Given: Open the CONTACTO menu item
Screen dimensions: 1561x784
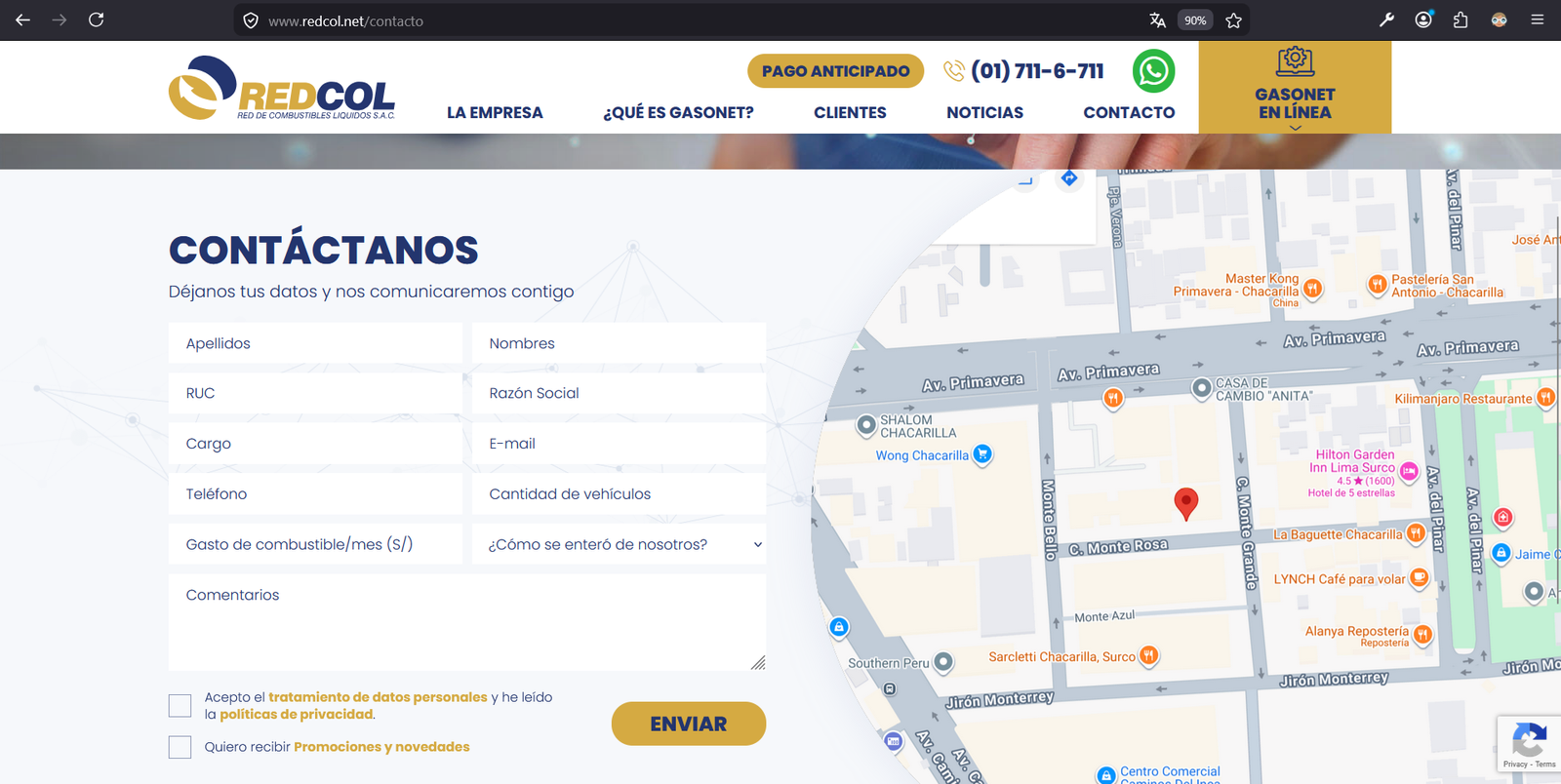Looking at the screenshot, I should pyautogui.click(x=1129, y=112).
